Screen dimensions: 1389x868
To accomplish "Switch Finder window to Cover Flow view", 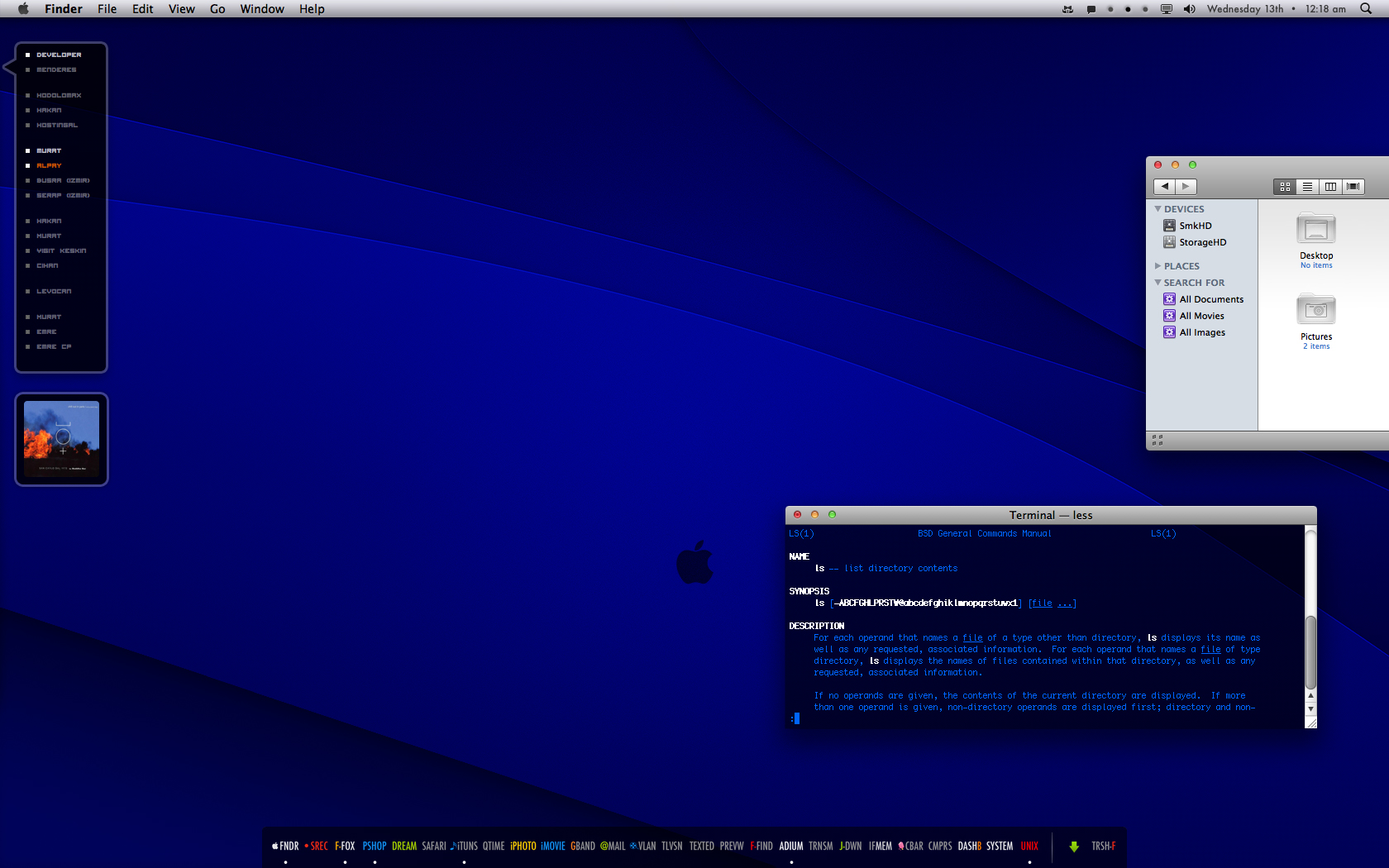I will pos(1353,187).
